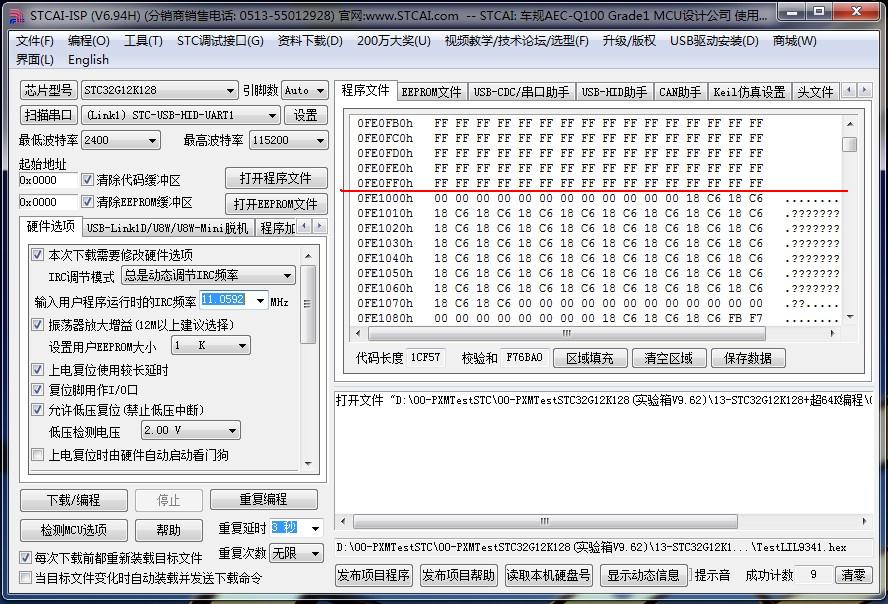Click 区域填充 button
The width and height of the screenshot is (888, 604).
(590, 358)
